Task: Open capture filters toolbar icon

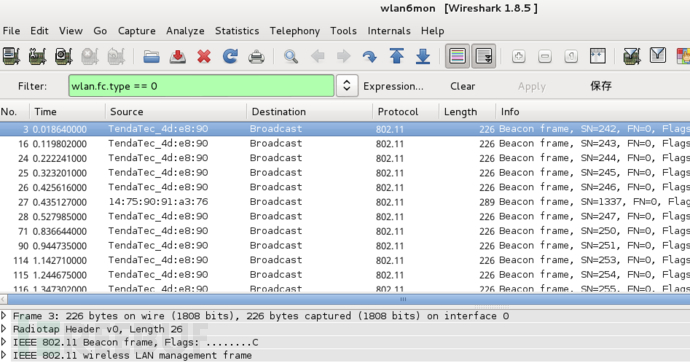Action: pyautogui.click(x=631, y=56)
